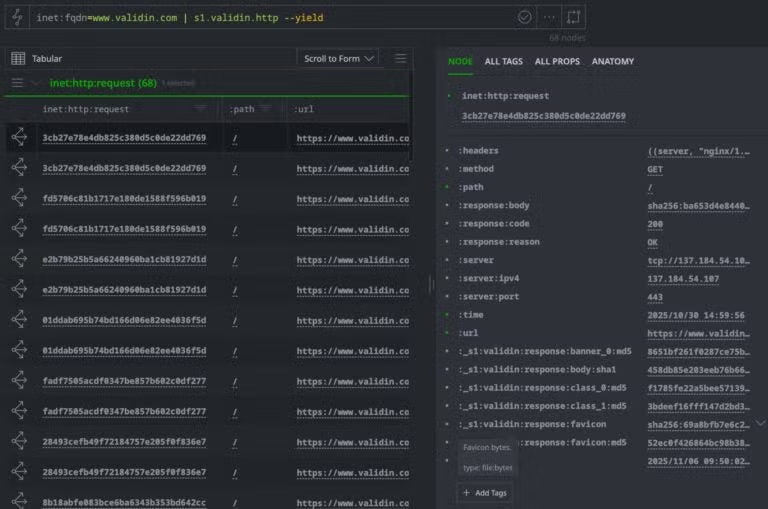Switch to the ALL PROPS tab
Image resolution: width=768 pixels, height=509 pixels.
[x=557, y=61]
